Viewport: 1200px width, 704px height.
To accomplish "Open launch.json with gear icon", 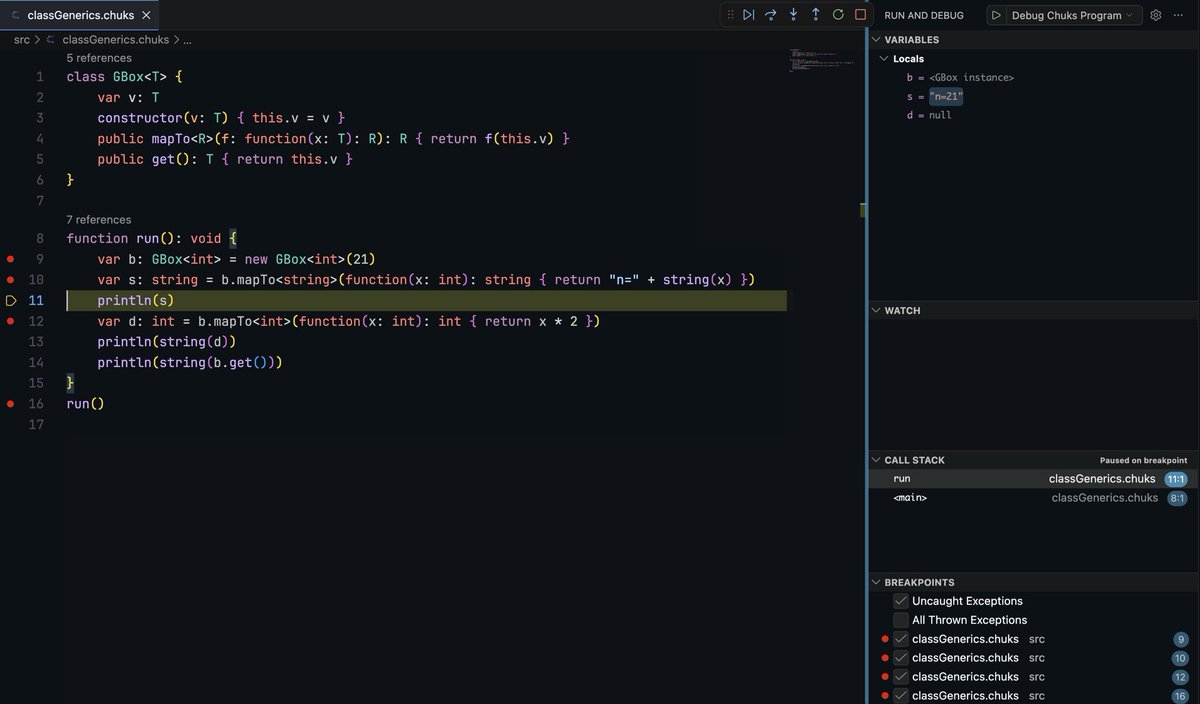I will click(x=1156, y=15).
